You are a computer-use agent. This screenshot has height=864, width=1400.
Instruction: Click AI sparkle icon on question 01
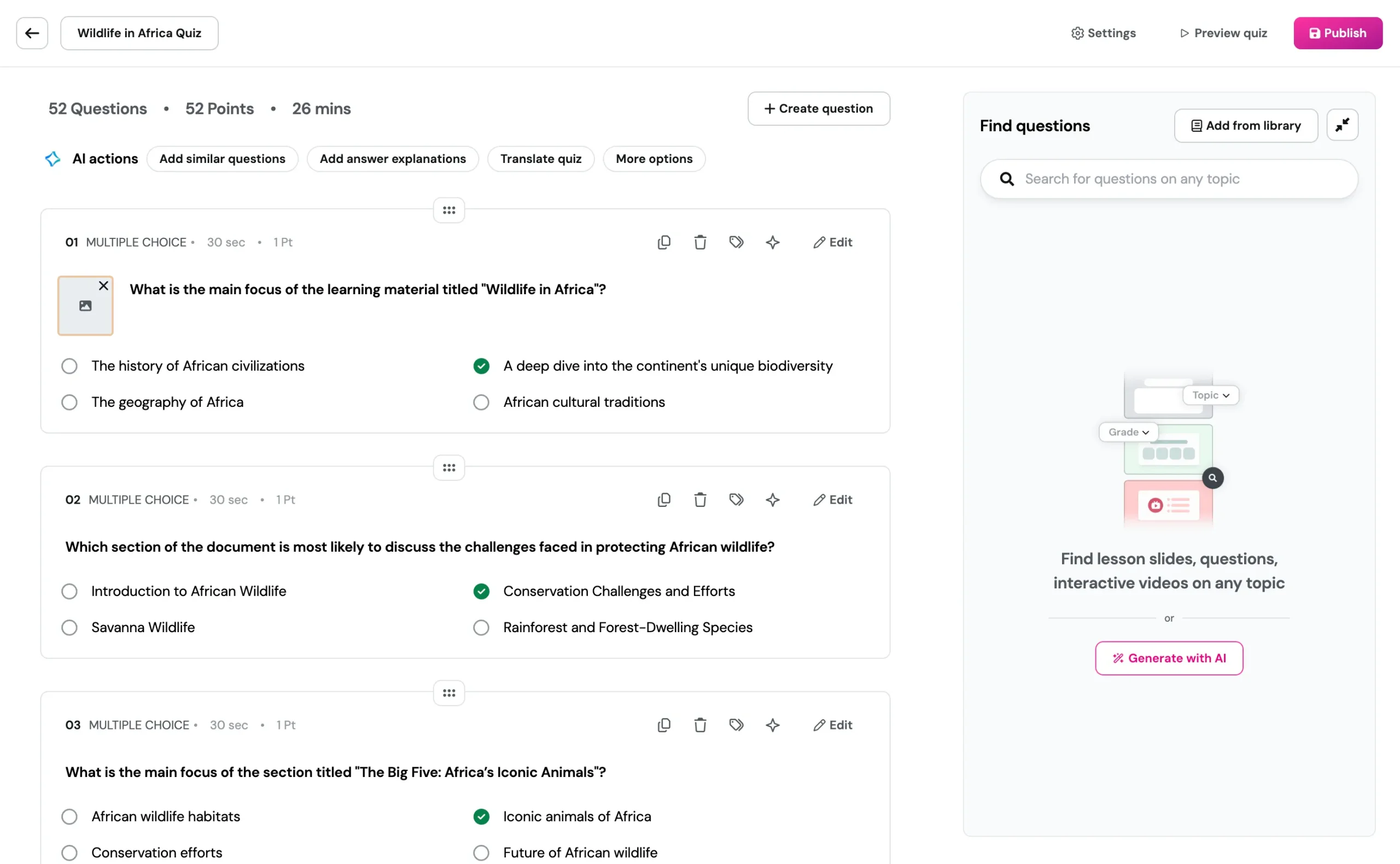(773, 242)
